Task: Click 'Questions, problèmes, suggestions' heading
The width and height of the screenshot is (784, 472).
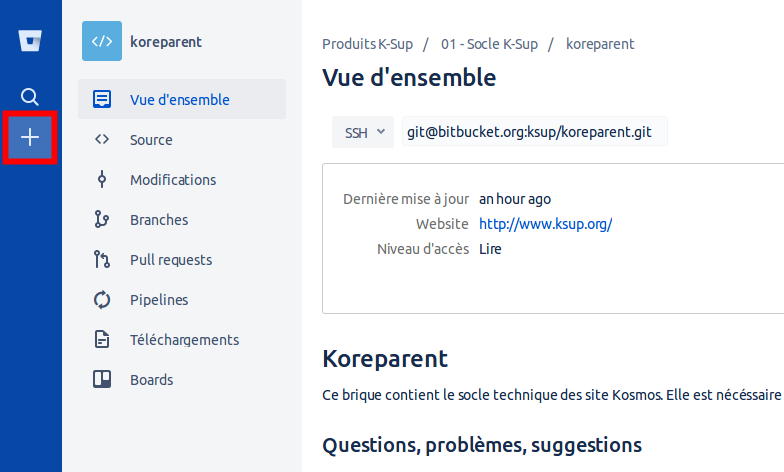Action: click(x=482, y=445)
